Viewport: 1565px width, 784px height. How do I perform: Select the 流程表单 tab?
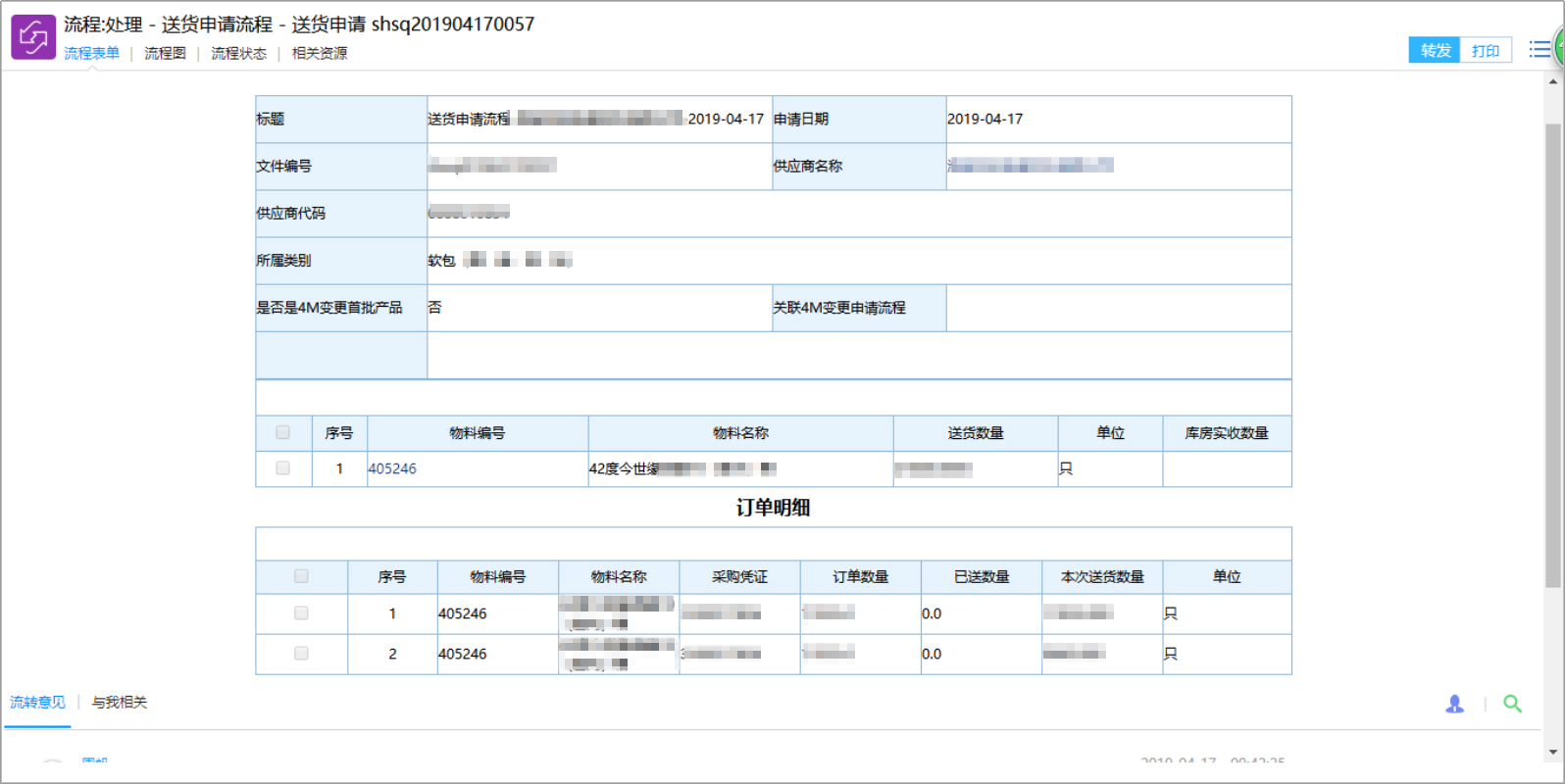91,53
